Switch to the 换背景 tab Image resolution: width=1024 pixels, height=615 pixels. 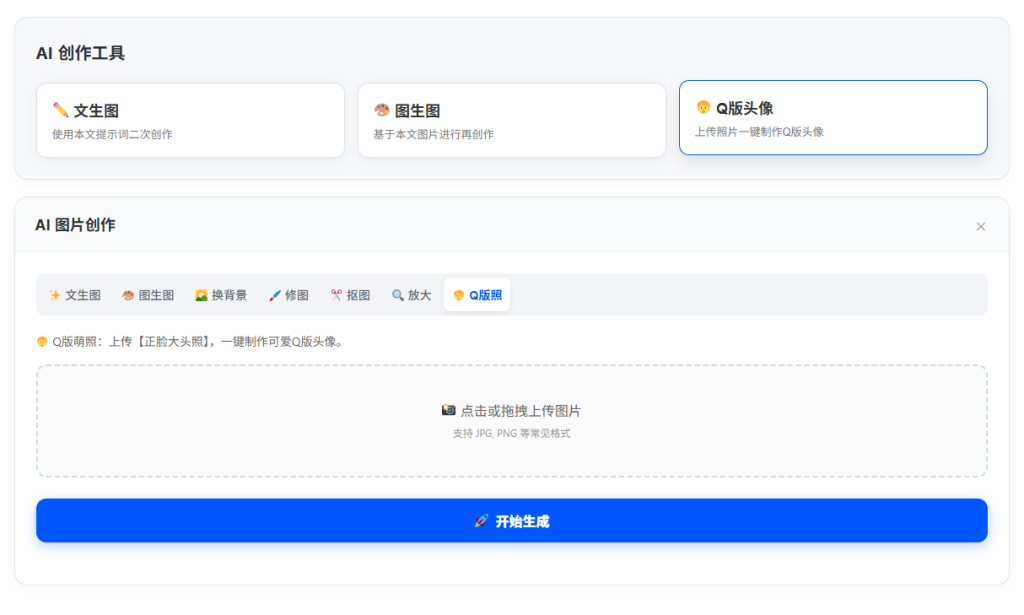[x=221, y=294]
